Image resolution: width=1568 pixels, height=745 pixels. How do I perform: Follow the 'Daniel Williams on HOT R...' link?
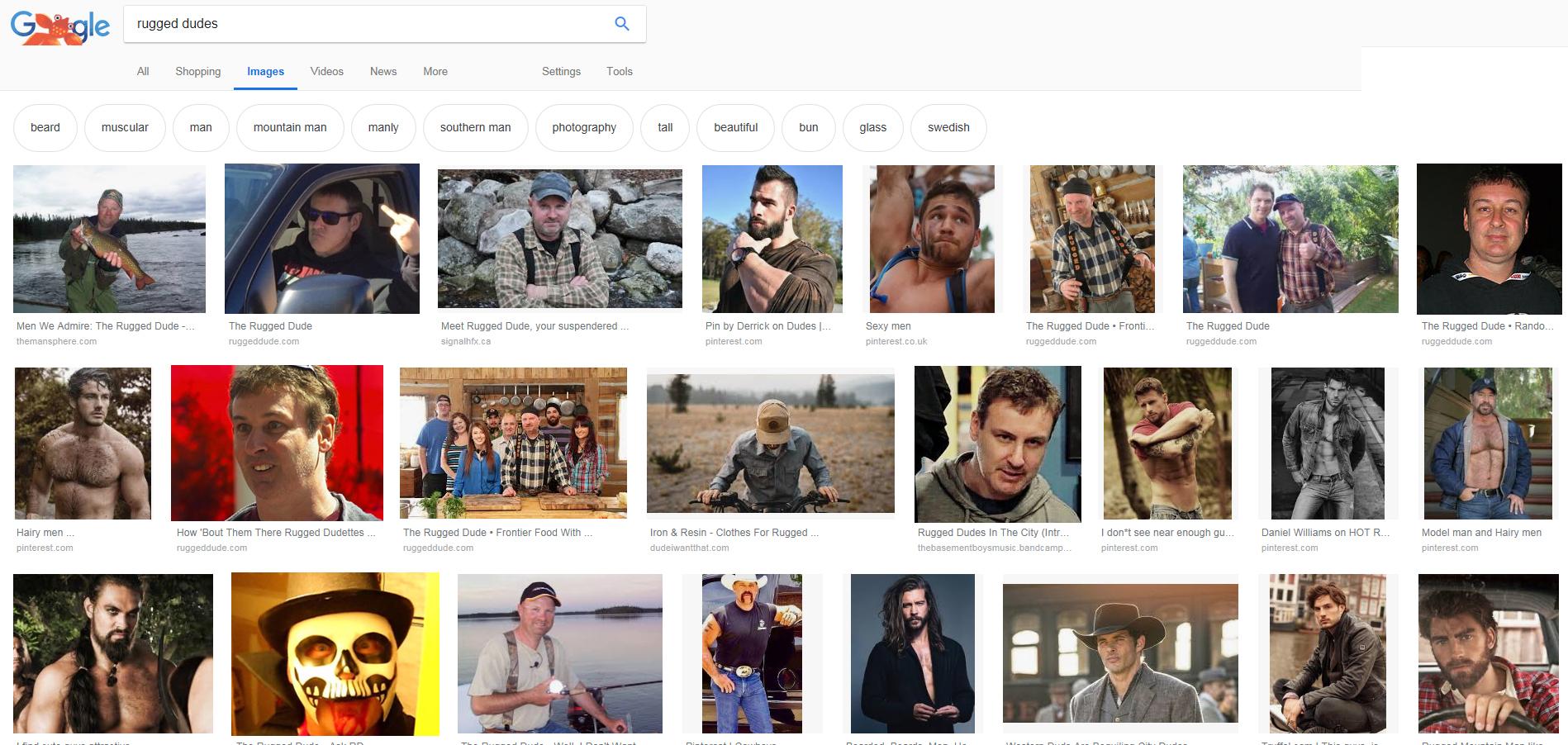pyautogui.click(x=1325, y=533)
